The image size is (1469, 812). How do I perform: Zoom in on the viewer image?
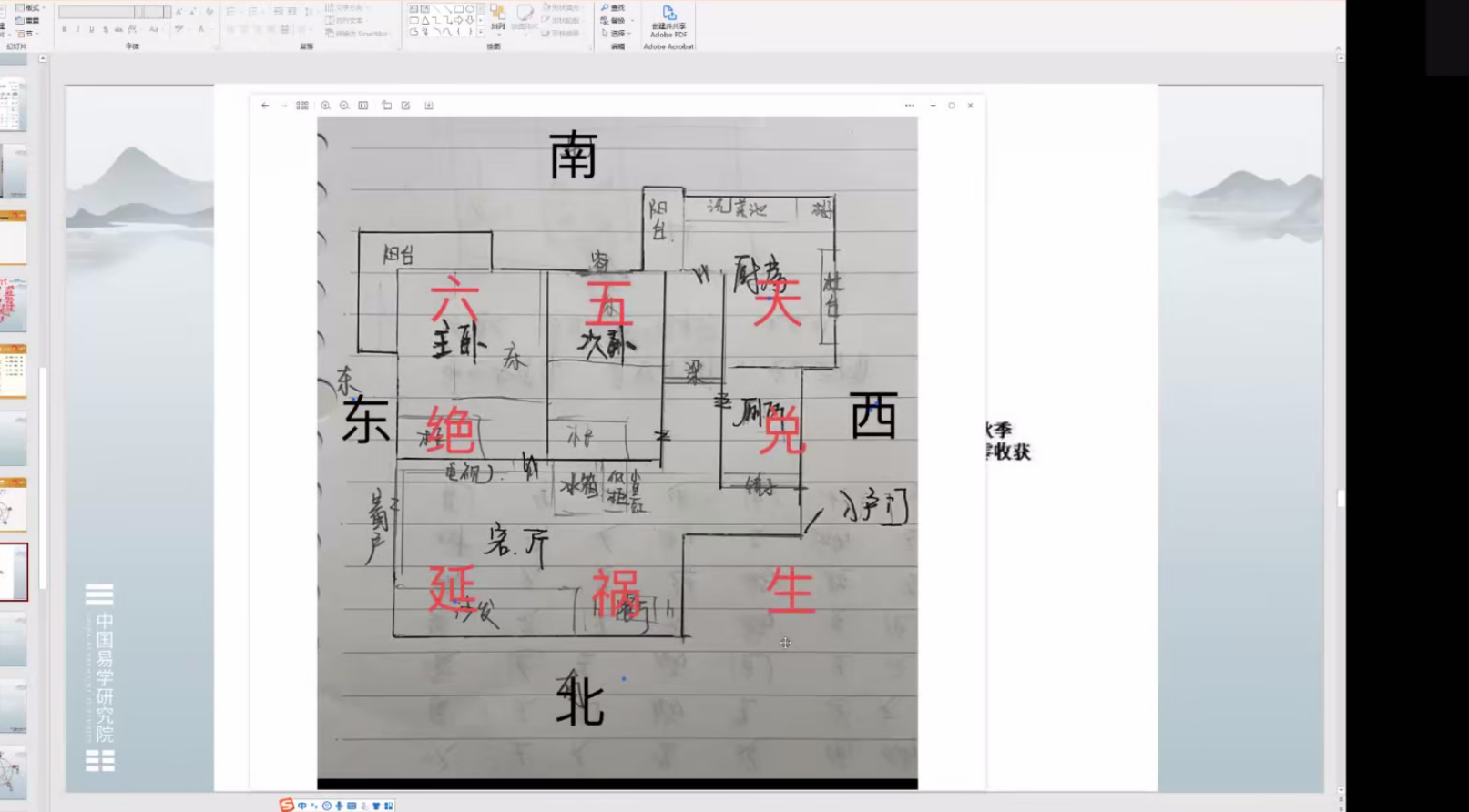click(325, 106)
